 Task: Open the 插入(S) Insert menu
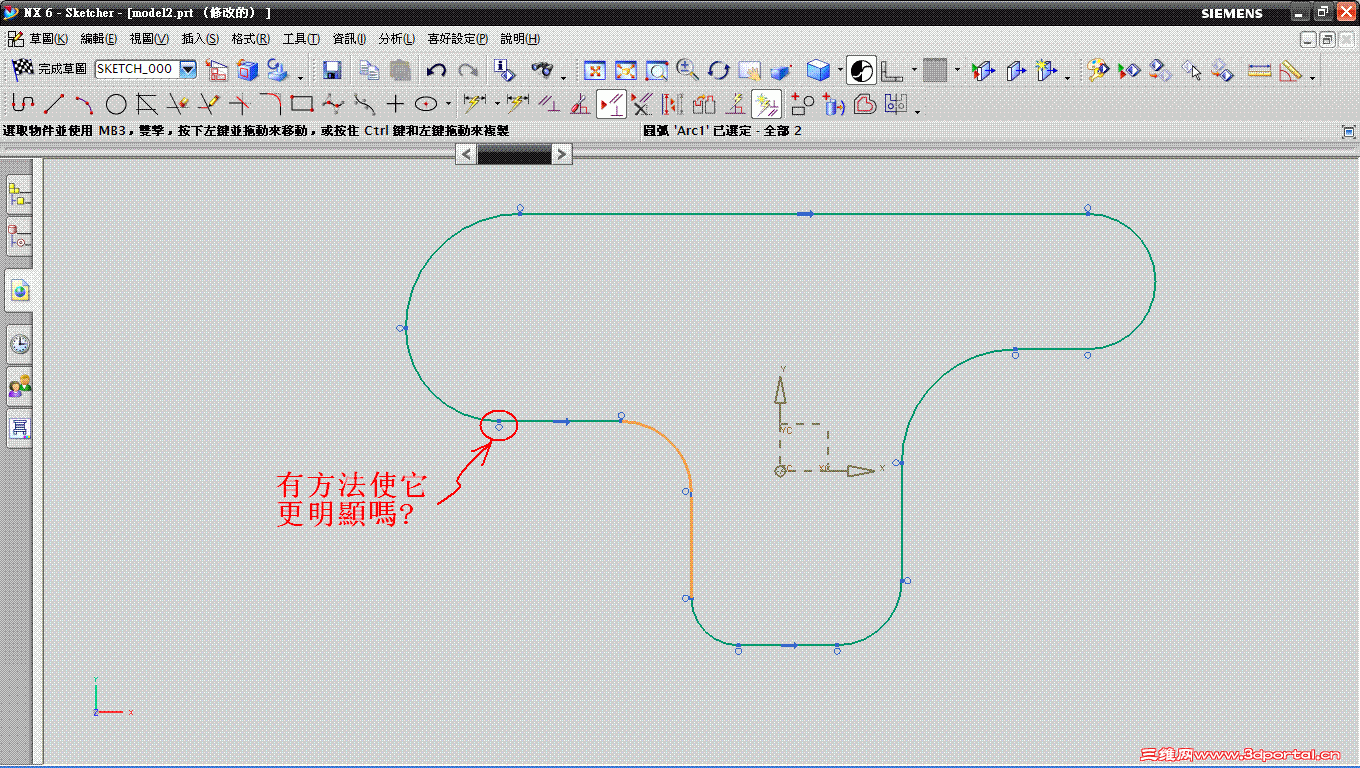[x=200, y=39]
